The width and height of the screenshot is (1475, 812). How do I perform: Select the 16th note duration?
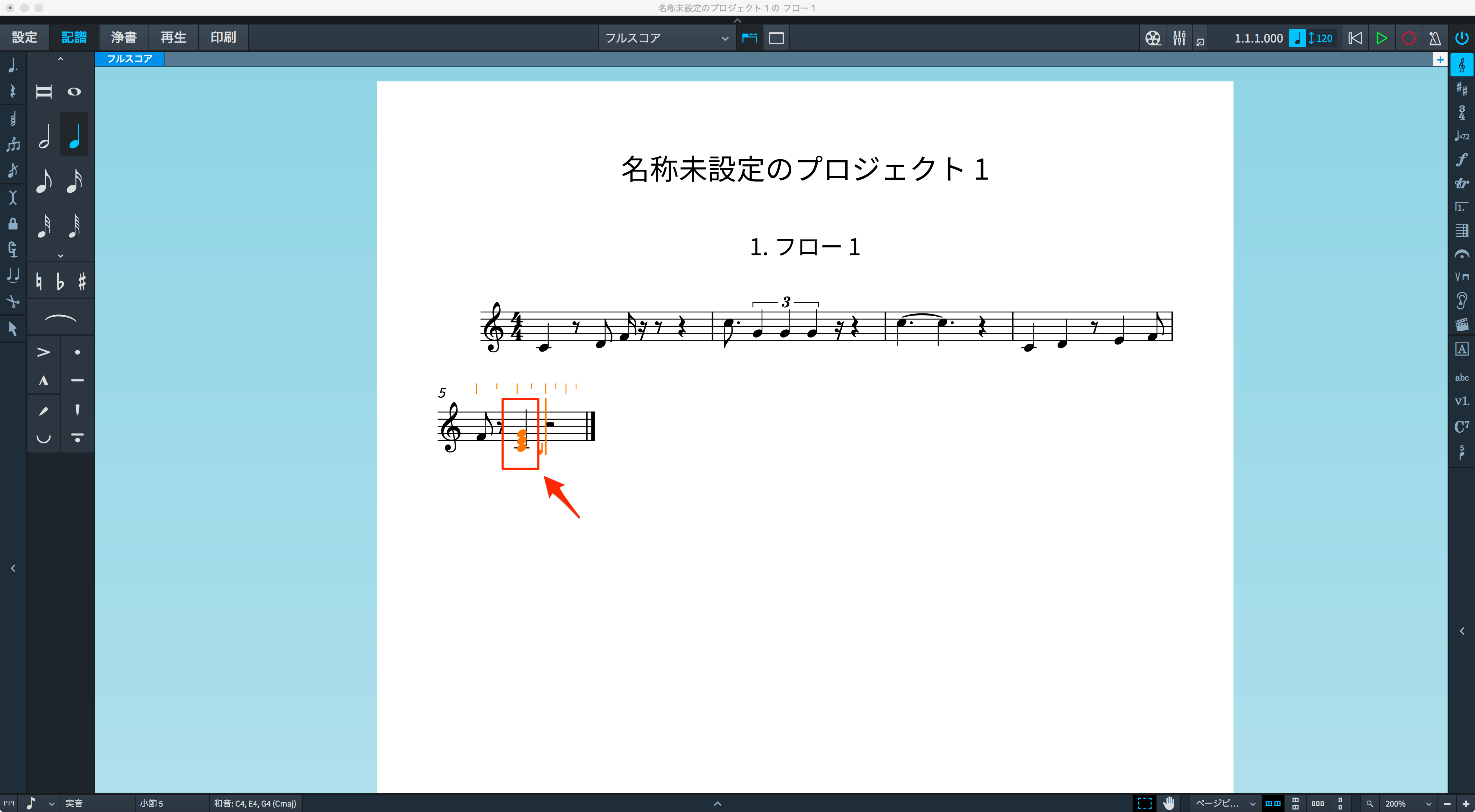point(75,181)
